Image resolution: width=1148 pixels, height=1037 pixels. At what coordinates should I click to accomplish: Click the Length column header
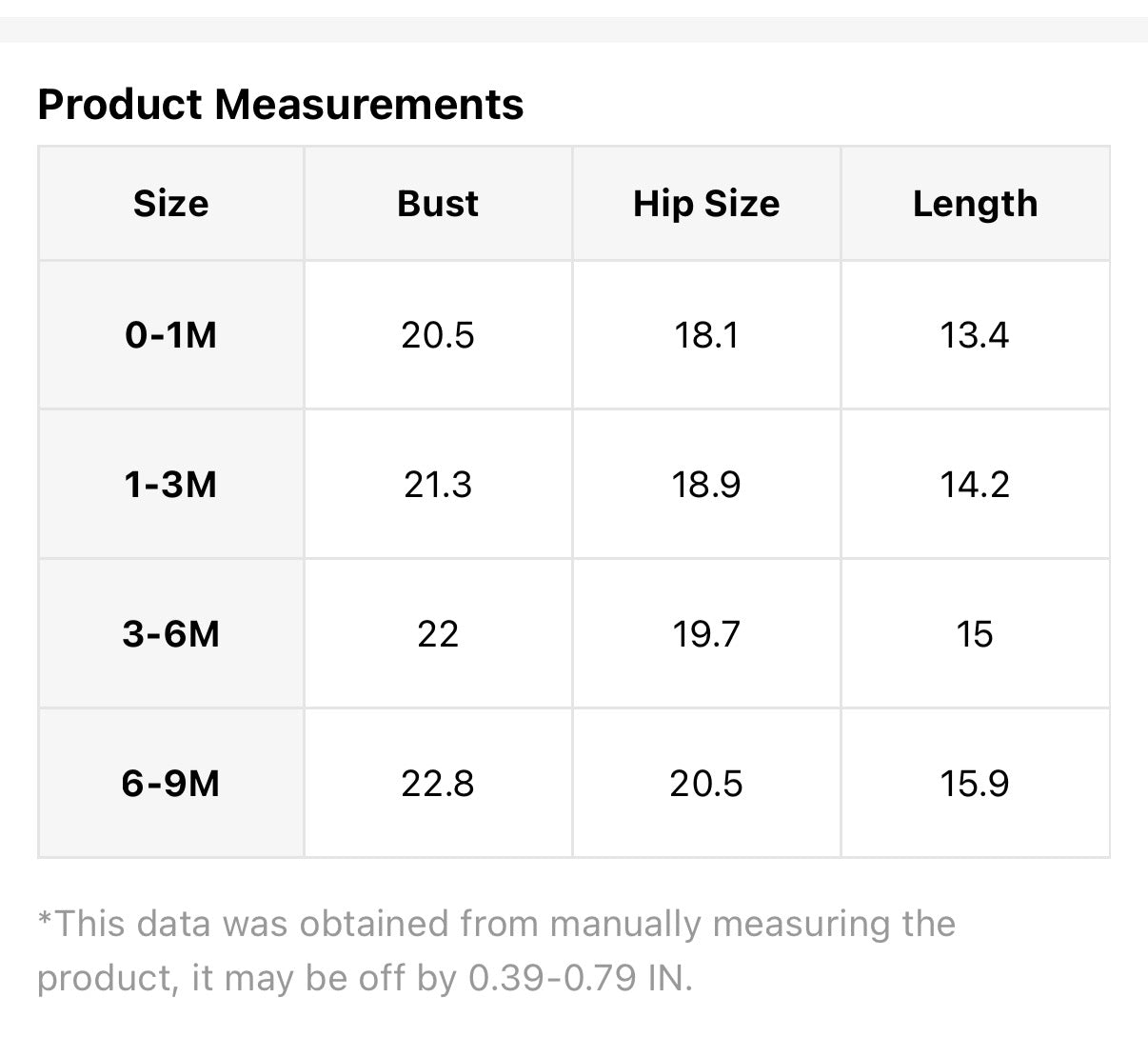pyautogui.click(x=975, y=204)
